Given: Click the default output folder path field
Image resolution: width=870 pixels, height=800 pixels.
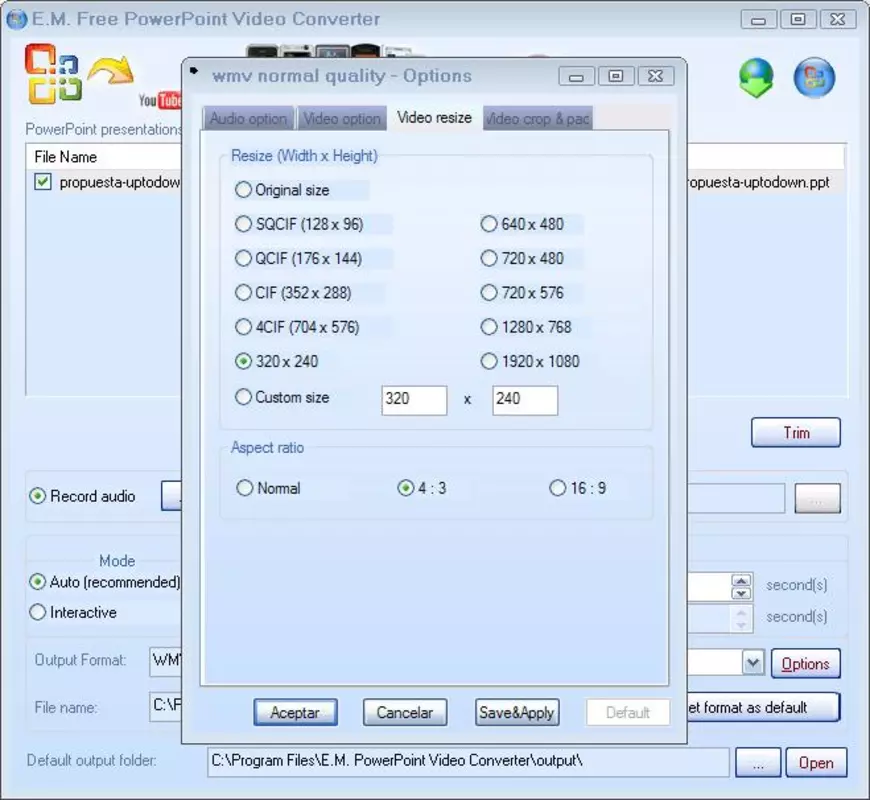Looking at the screenshot, I should coord(468,762).
